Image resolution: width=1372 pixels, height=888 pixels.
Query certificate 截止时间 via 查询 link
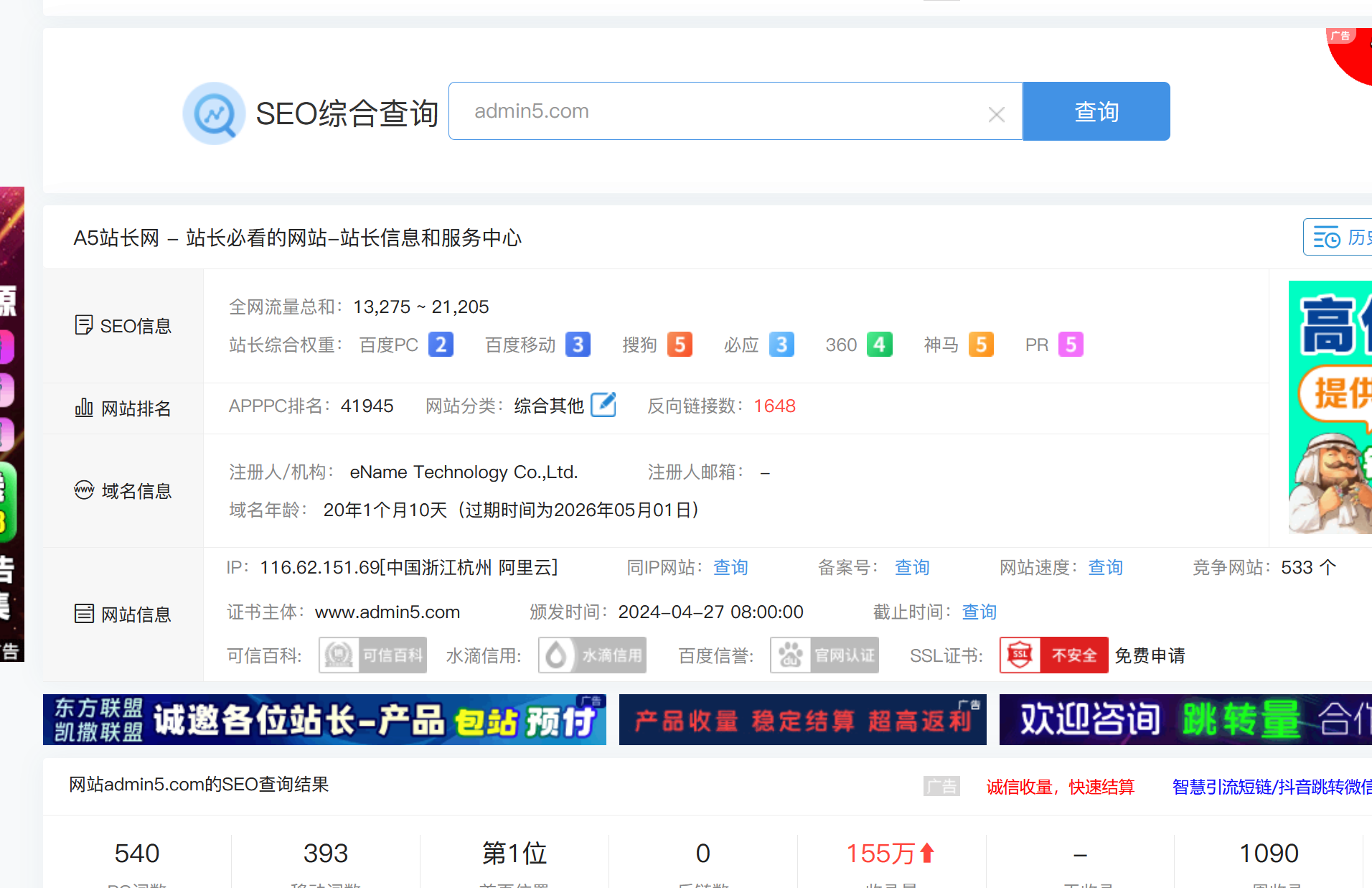(979, 612)
